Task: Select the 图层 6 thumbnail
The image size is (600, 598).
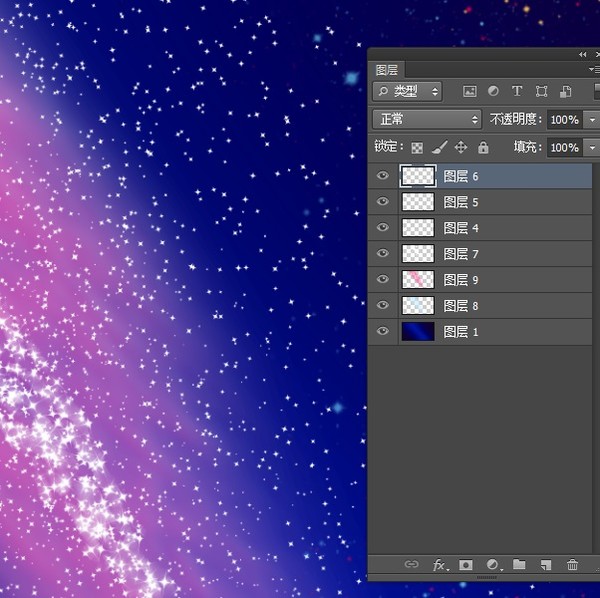Action: (x=418, y=176)
